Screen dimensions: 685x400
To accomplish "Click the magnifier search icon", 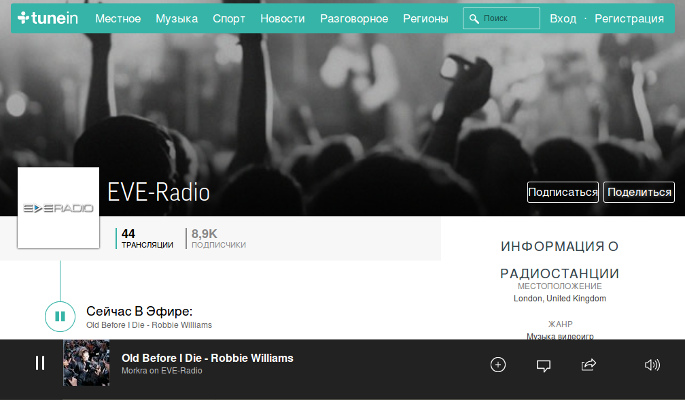I will [x=474, y=18].
